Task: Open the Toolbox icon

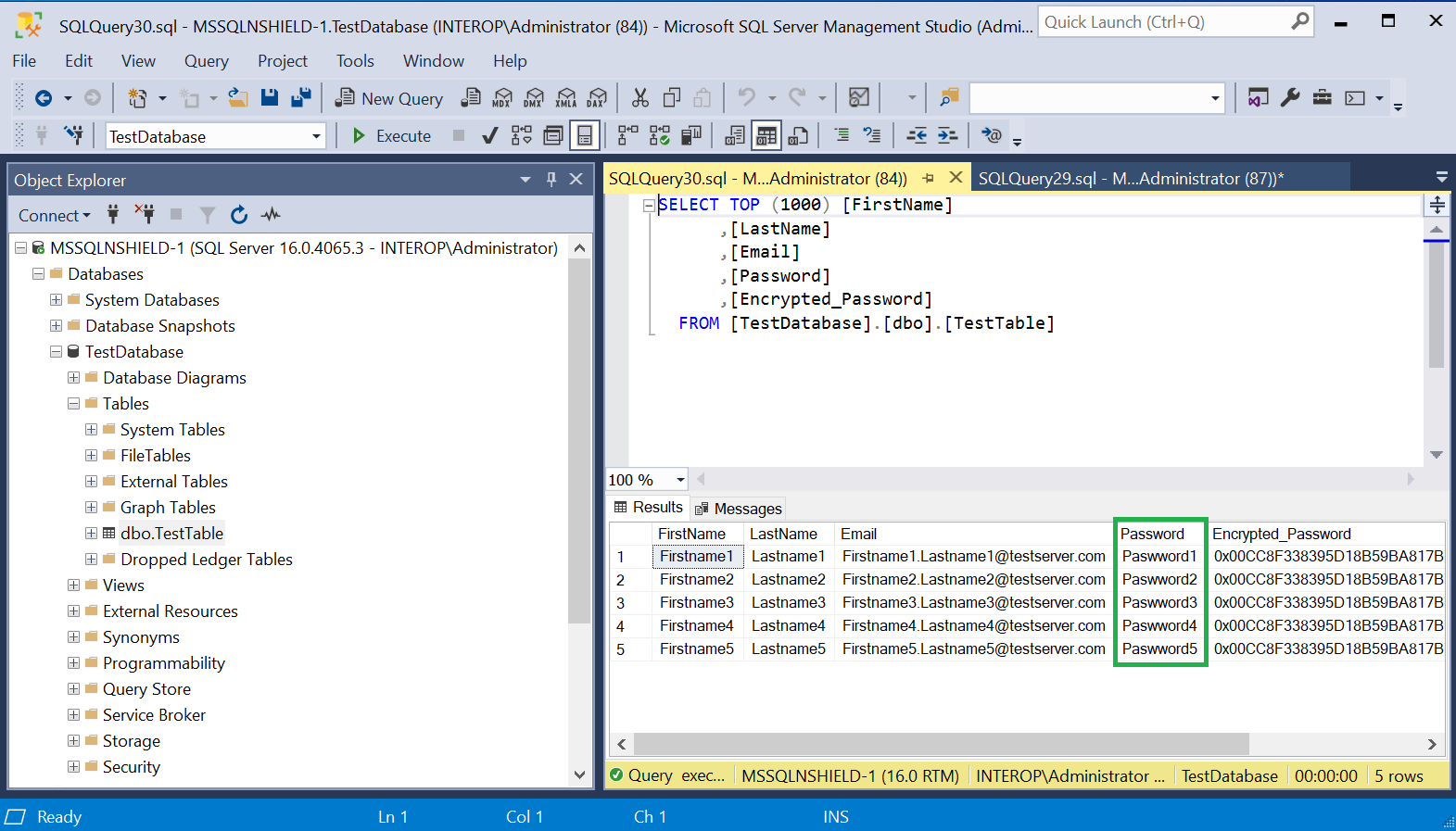Action: pos(1323,97)
